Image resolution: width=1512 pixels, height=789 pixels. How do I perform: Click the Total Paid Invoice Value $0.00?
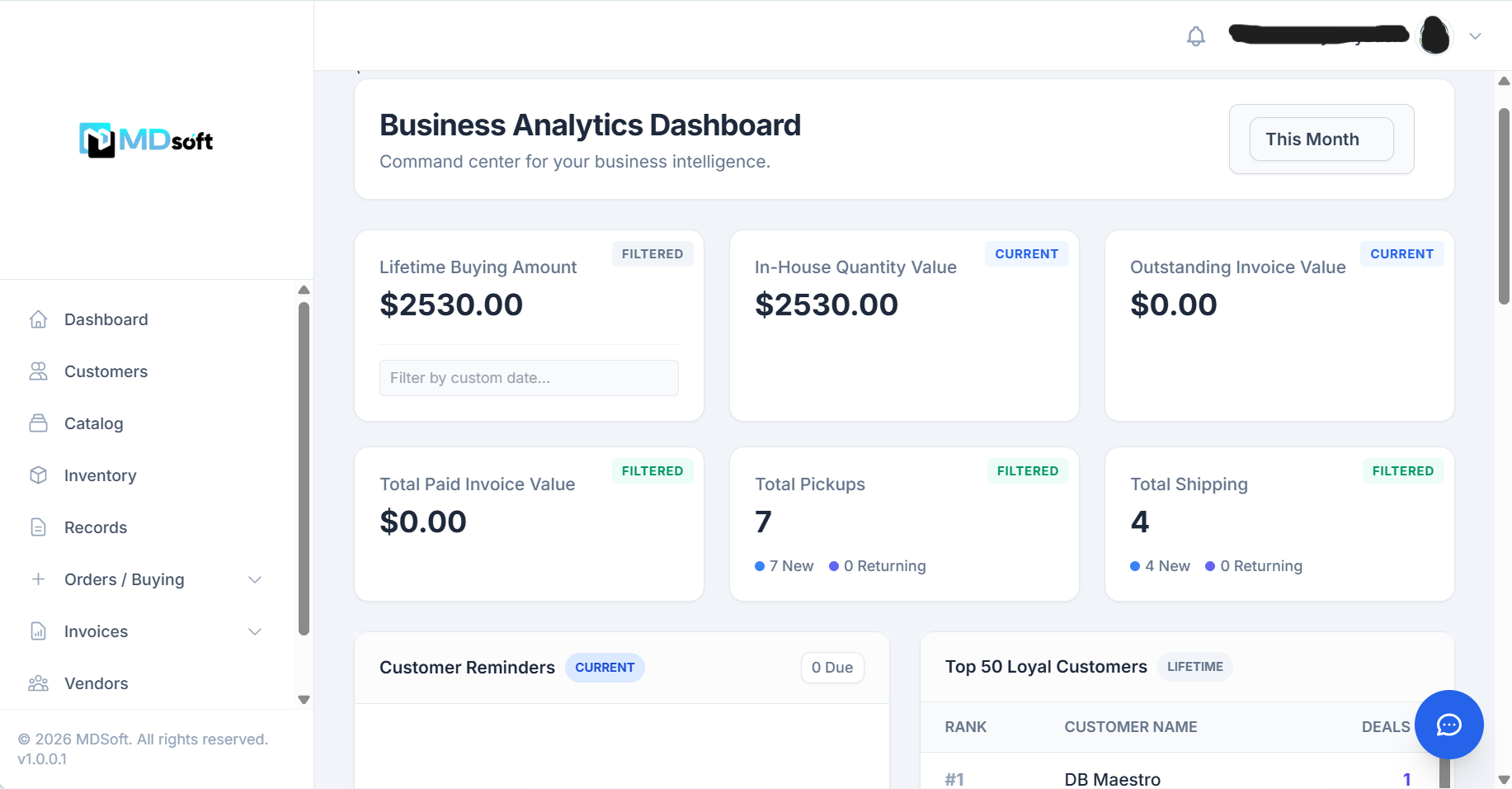[423, 522]
